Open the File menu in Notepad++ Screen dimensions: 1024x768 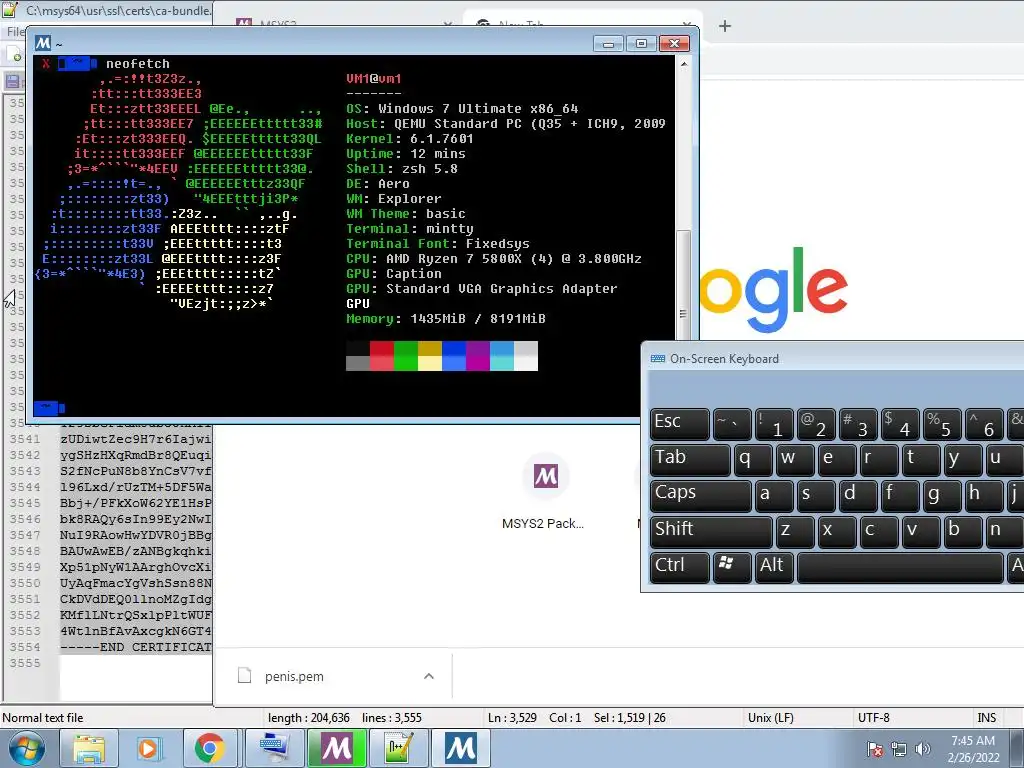click(14, 31)
